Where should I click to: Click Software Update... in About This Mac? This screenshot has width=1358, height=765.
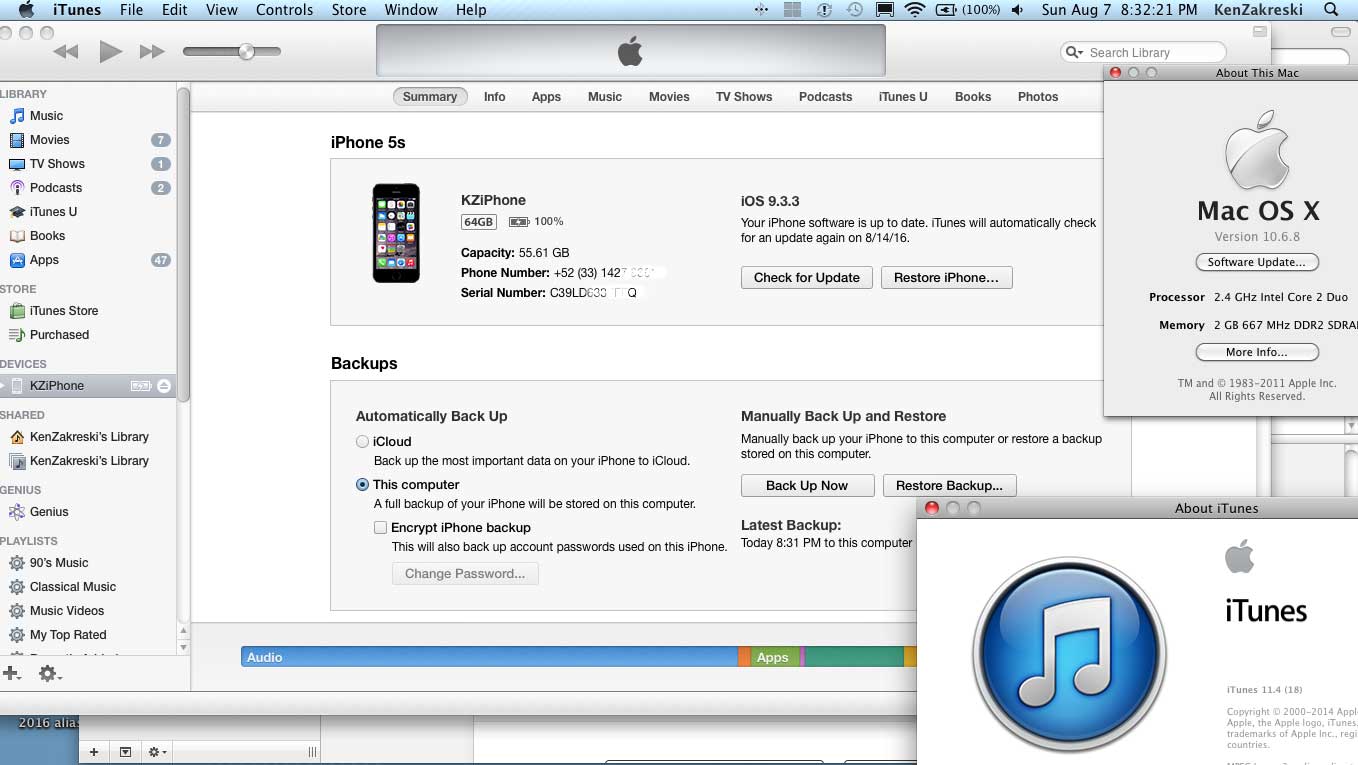point(1257,262)
